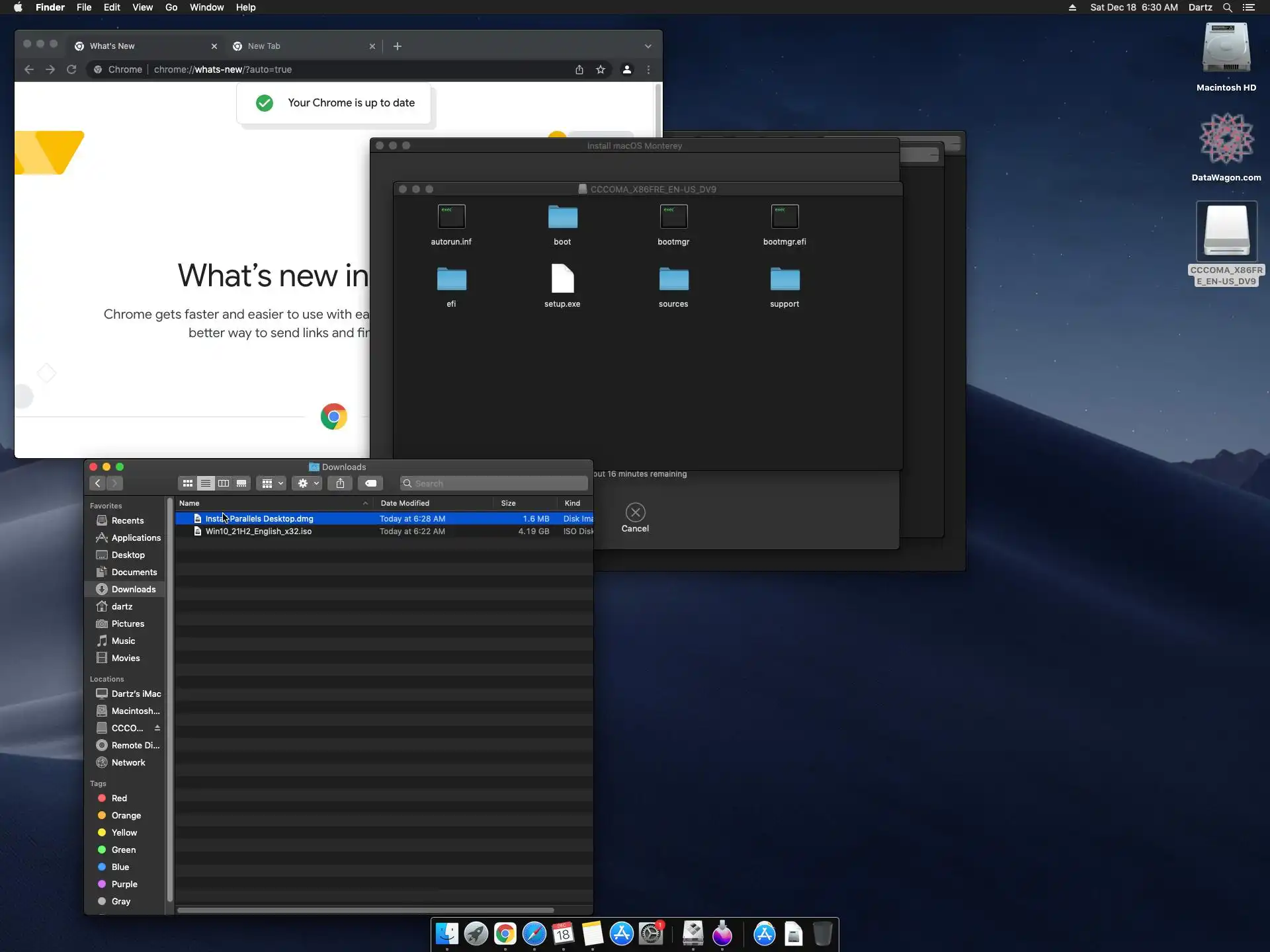Image resolution: width=1270 pixels, height=952 pixels.
Task: Switch Finder to gallery view
Action: point(241,483)
